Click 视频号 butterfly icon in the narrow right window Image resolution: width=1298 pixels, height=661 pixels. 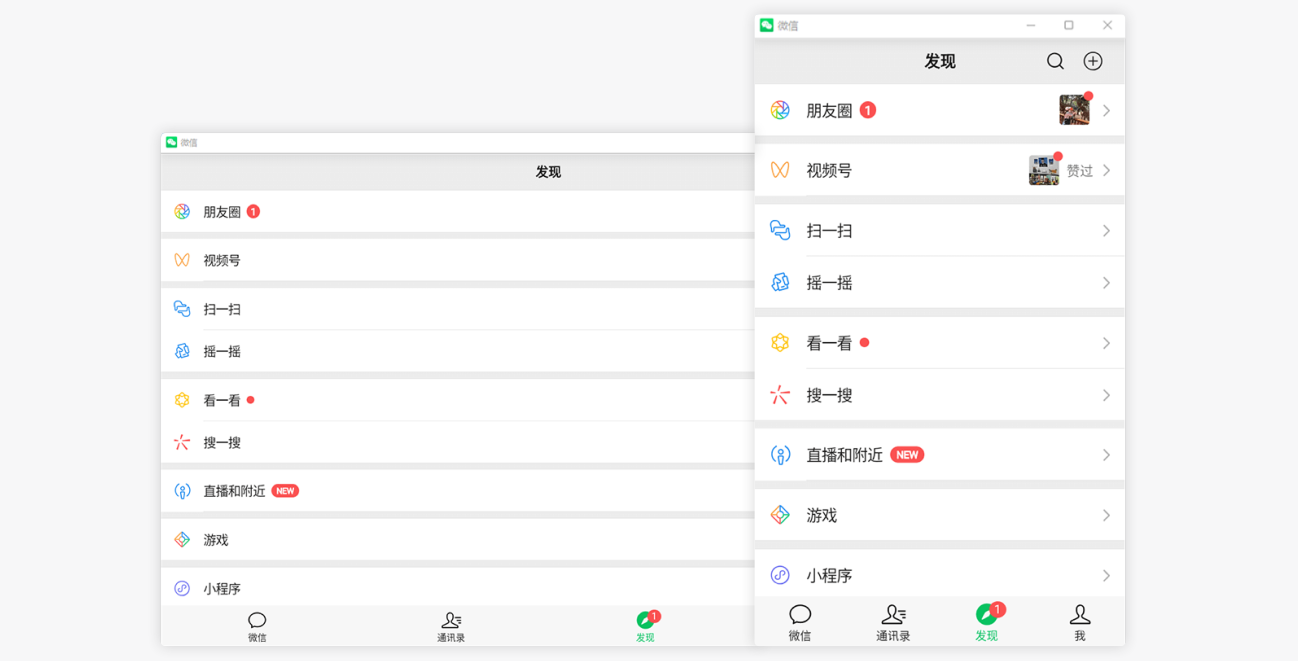point(780,171)
